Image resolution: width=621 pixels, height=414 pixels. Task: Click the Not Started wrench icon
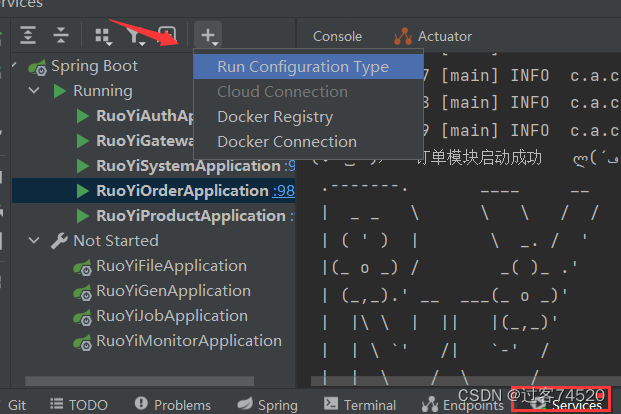(x=59, y=241)
